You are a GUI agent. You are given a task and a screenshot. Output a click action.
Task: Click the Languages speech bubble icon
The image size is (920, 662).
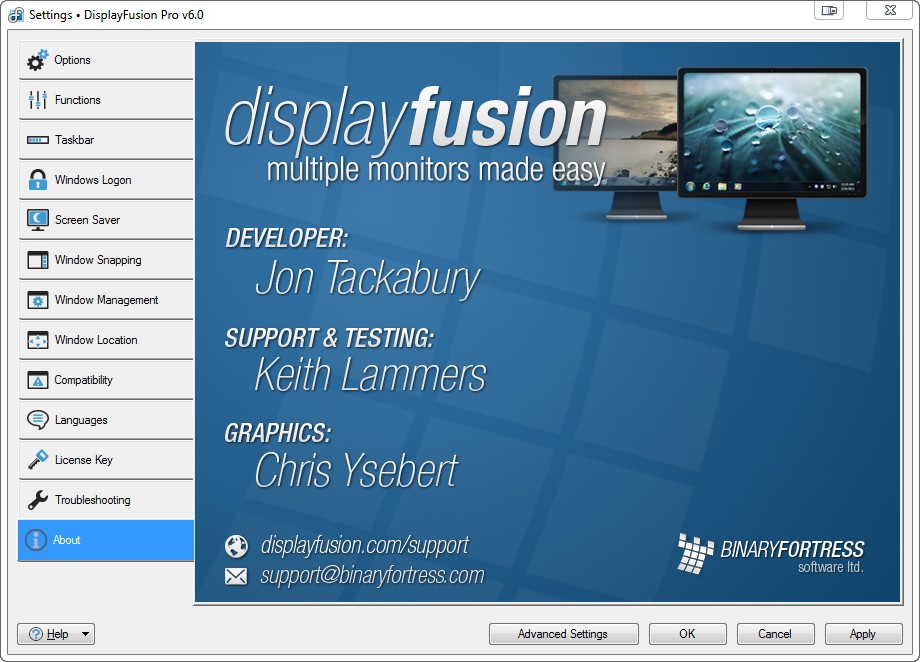coord(38,420)
